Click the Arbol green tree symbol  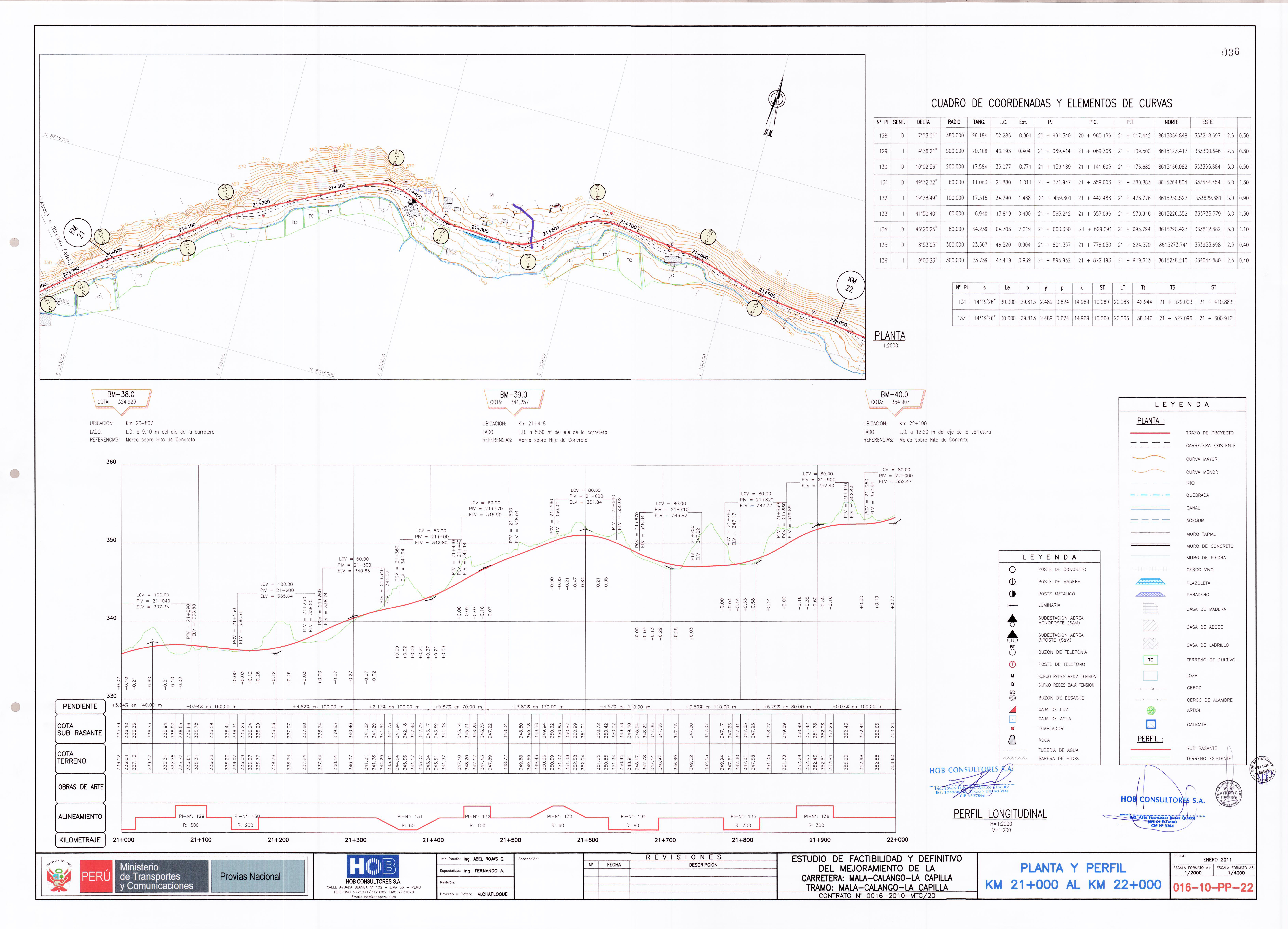tap(1151, 710)
